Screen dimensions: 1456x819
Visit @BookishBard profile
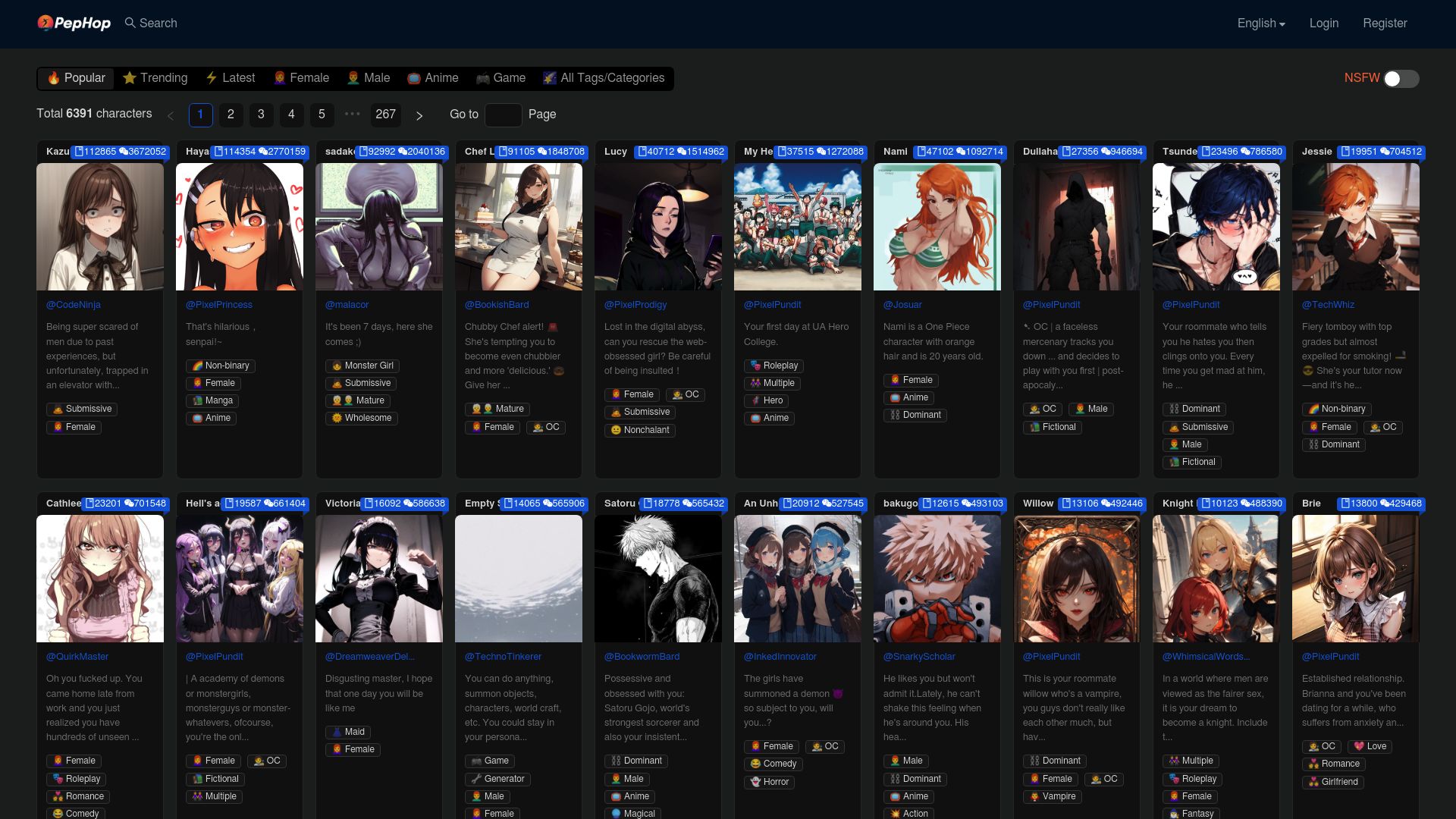pos(497,305)
